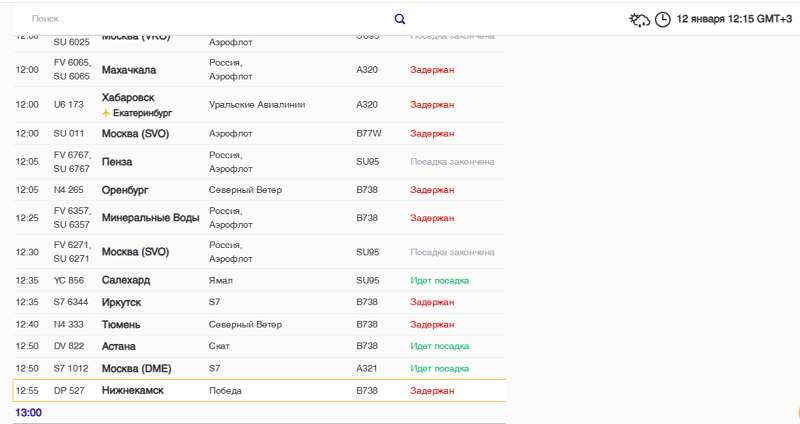Focus the Поиск search field
This screenshot has height=424, width=800.
200,19
